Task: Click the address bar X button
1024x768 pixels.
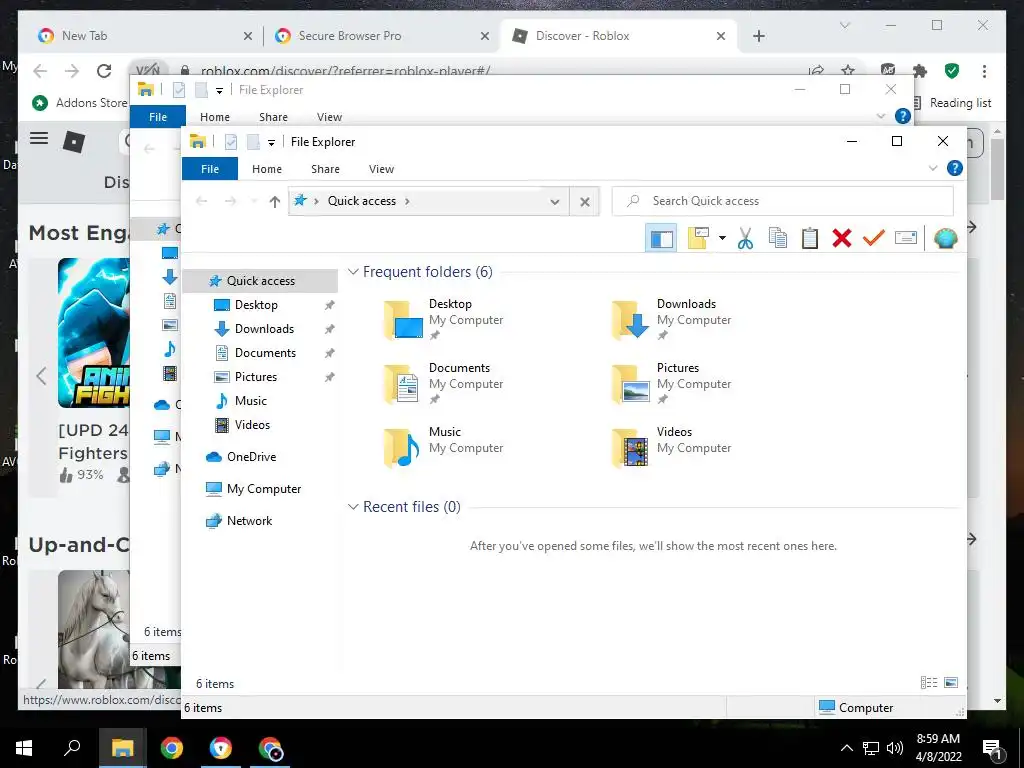Action: click(x=585, y=202)
